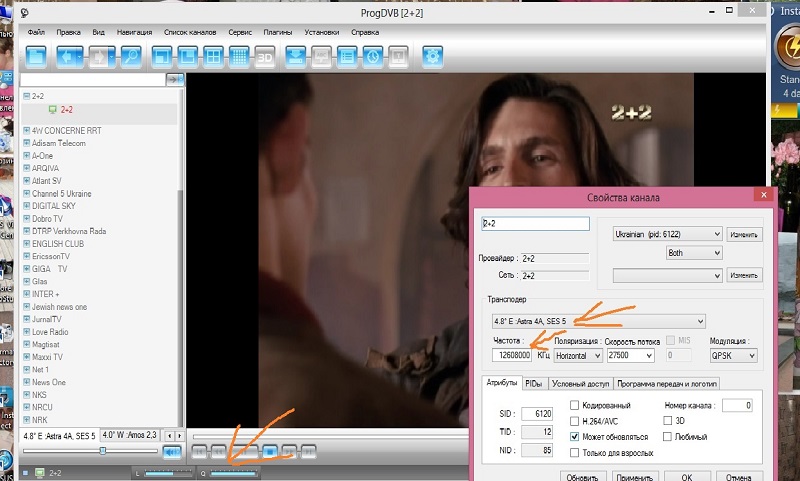Enable the Кодированный checkbox
Screen dimensions: 800x481
pyautogui.click(x=574, y=405)
